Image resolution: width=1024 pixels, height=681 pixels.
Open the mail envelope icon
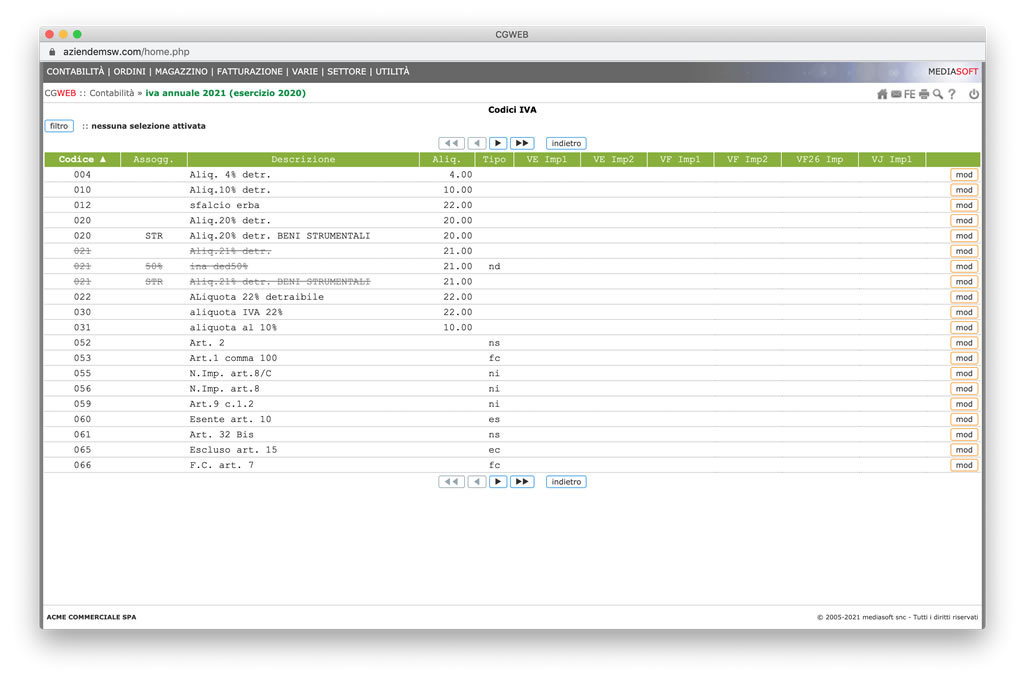pos(896,94)
